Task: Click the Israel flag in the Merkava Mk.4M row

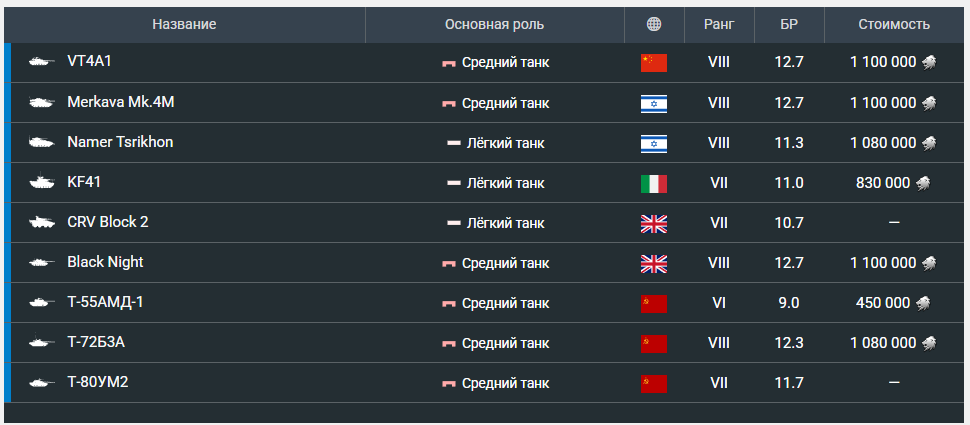Action: [x=654, y=103]
